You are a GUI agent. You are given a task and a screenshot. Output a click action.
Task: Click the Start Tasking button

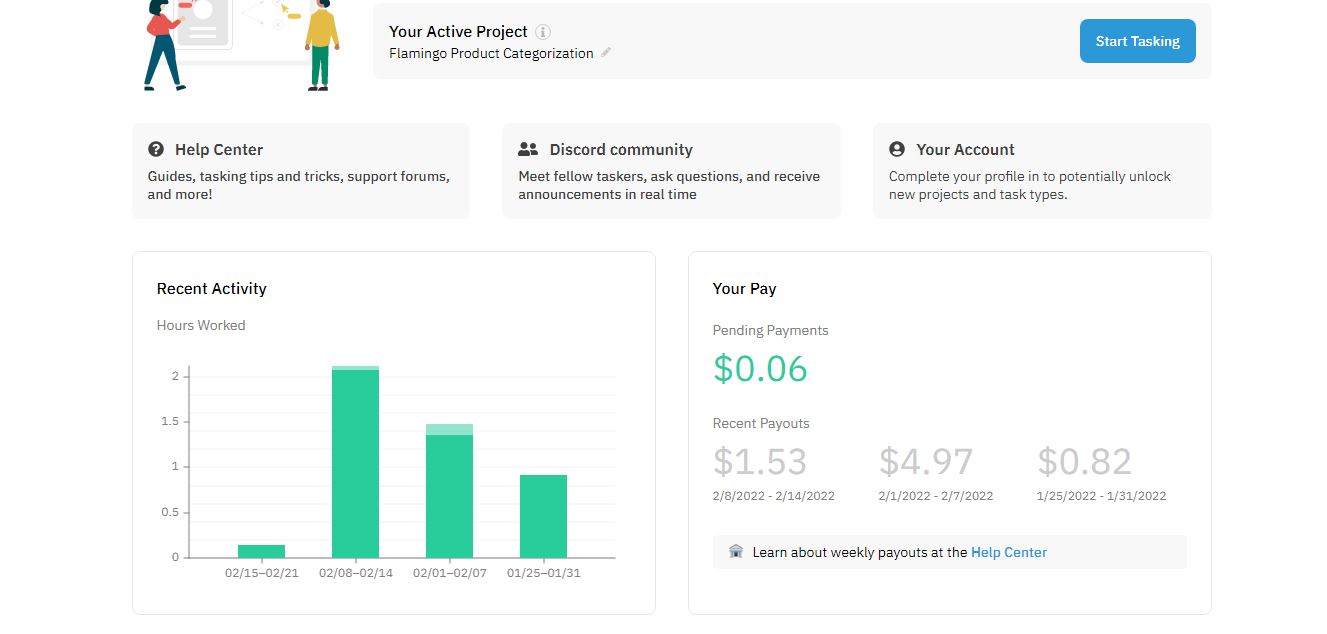pyautogui.click(x=1137, y=41)
